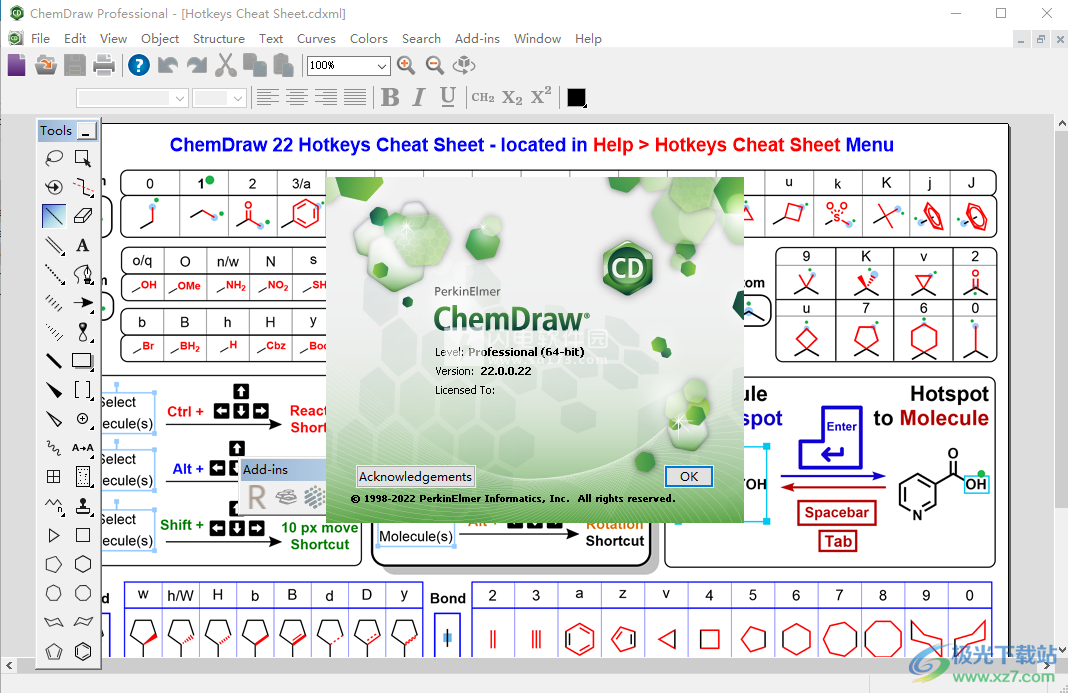The height and width of the screenshot is (693, 1068).
Task: Open the 100% zoom dropdown
Action: (x=381, y=65)
